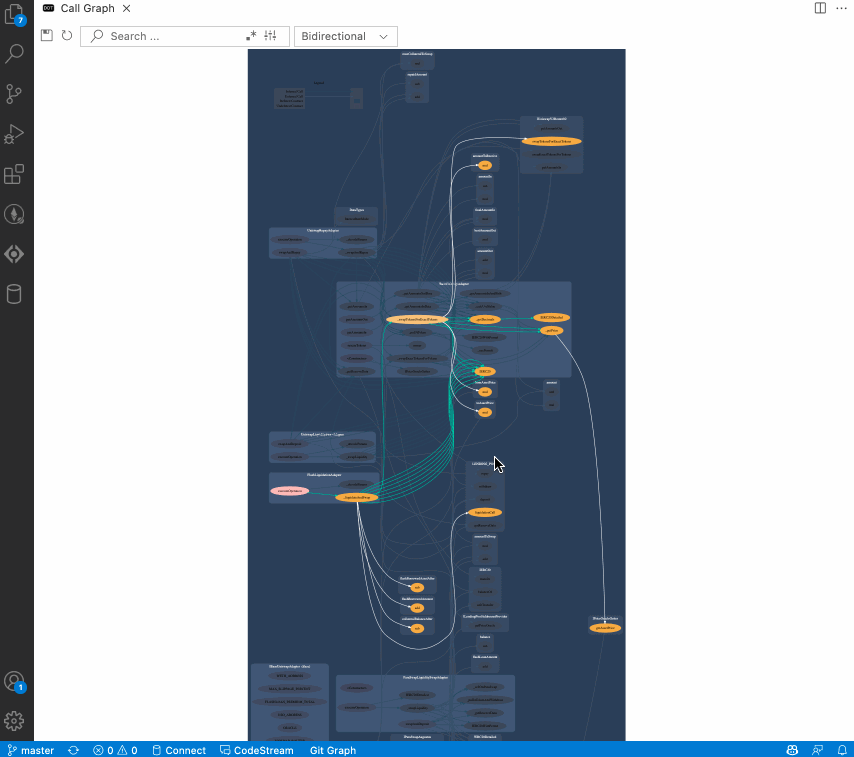The image size is (854, 757).
Task: Open the Run and Debug view
Action: 14,133
